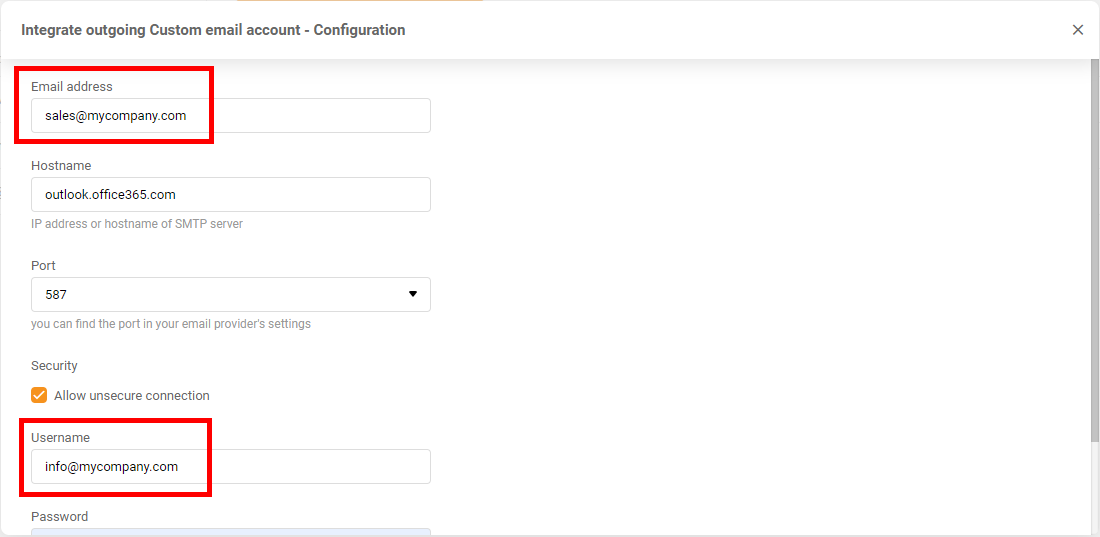Viewport: 1100px width, 537px height.
Task: Click the 'Allow unsecure connection' label text
Action: pos(132,396)
